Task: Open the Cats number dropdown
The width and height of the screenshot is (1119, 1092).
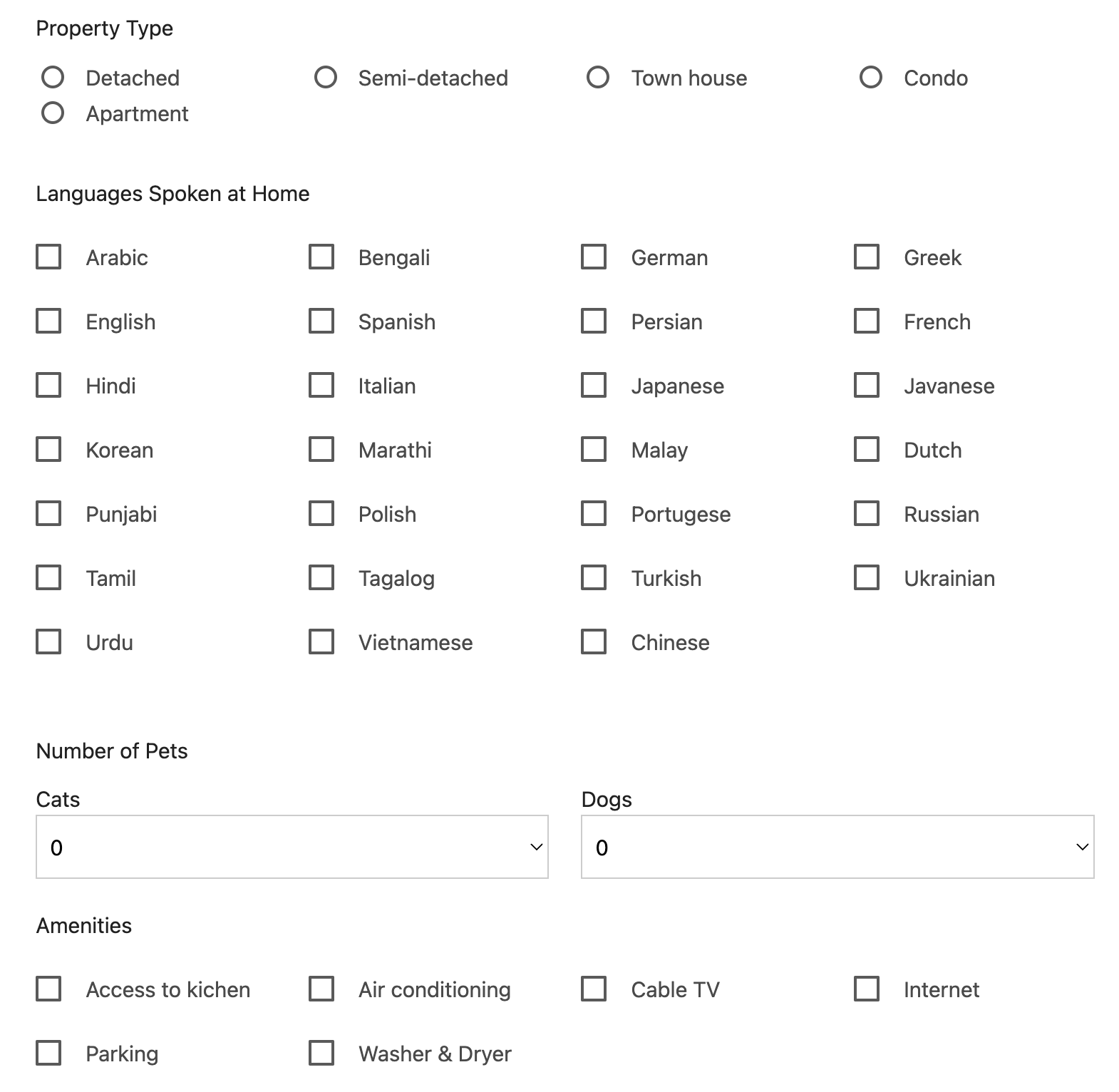Action: point(292,847)
